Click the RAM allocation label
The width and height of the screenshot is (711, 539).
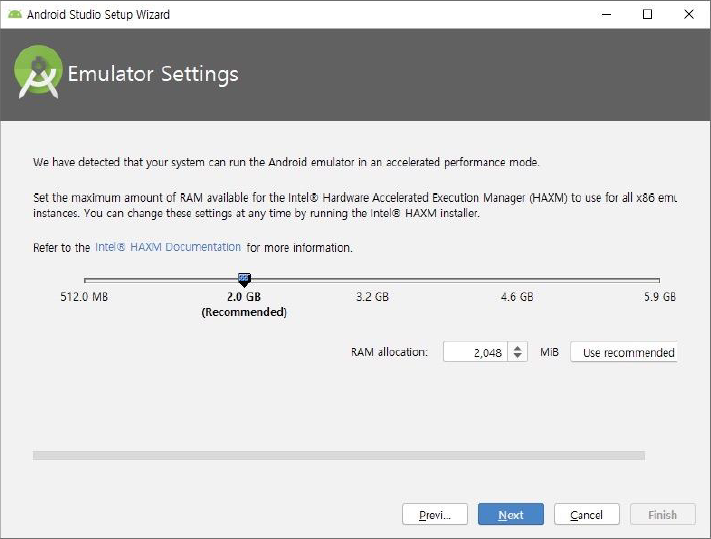[389, 352]
